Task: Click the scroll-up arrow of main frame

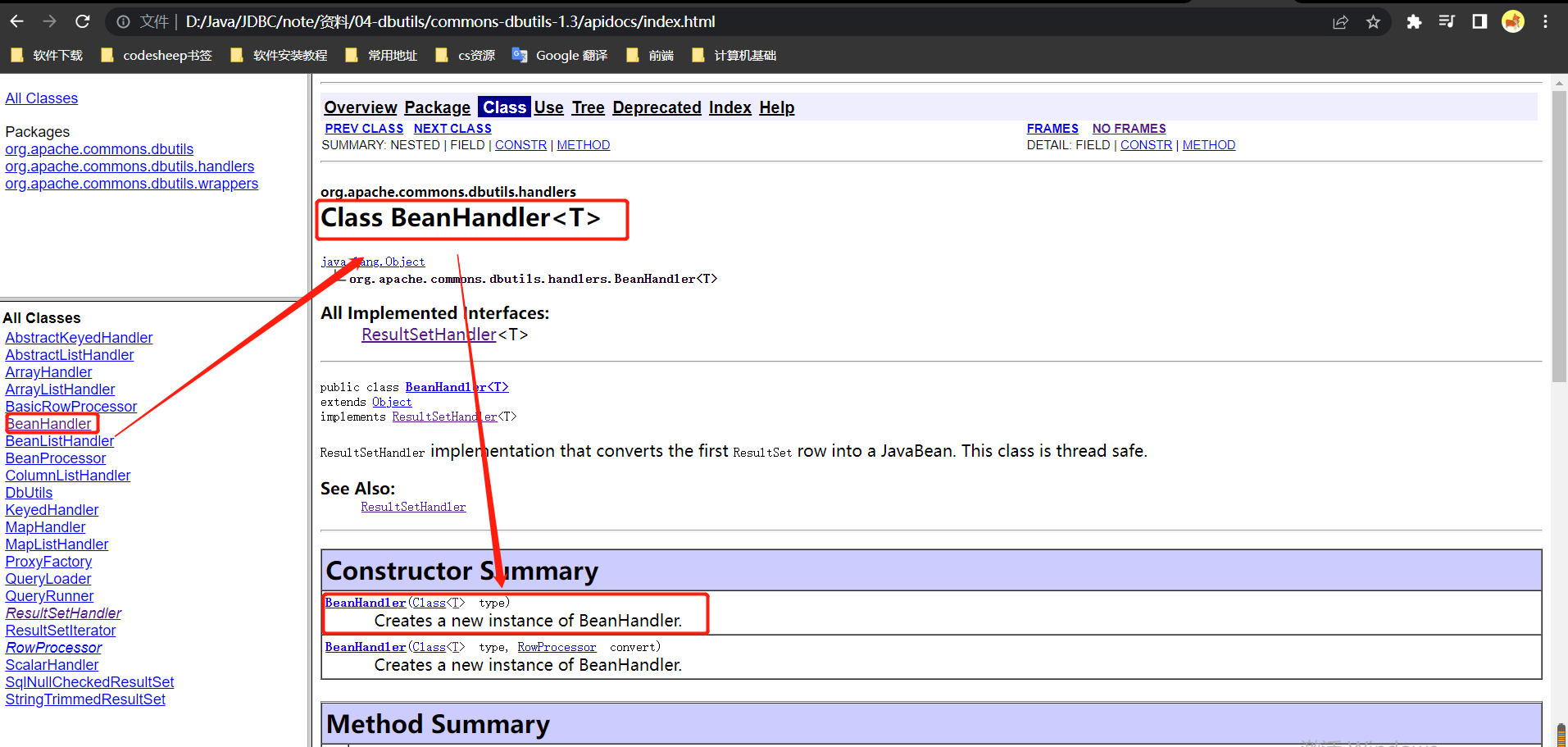Action: click(x=1559, y=82)
